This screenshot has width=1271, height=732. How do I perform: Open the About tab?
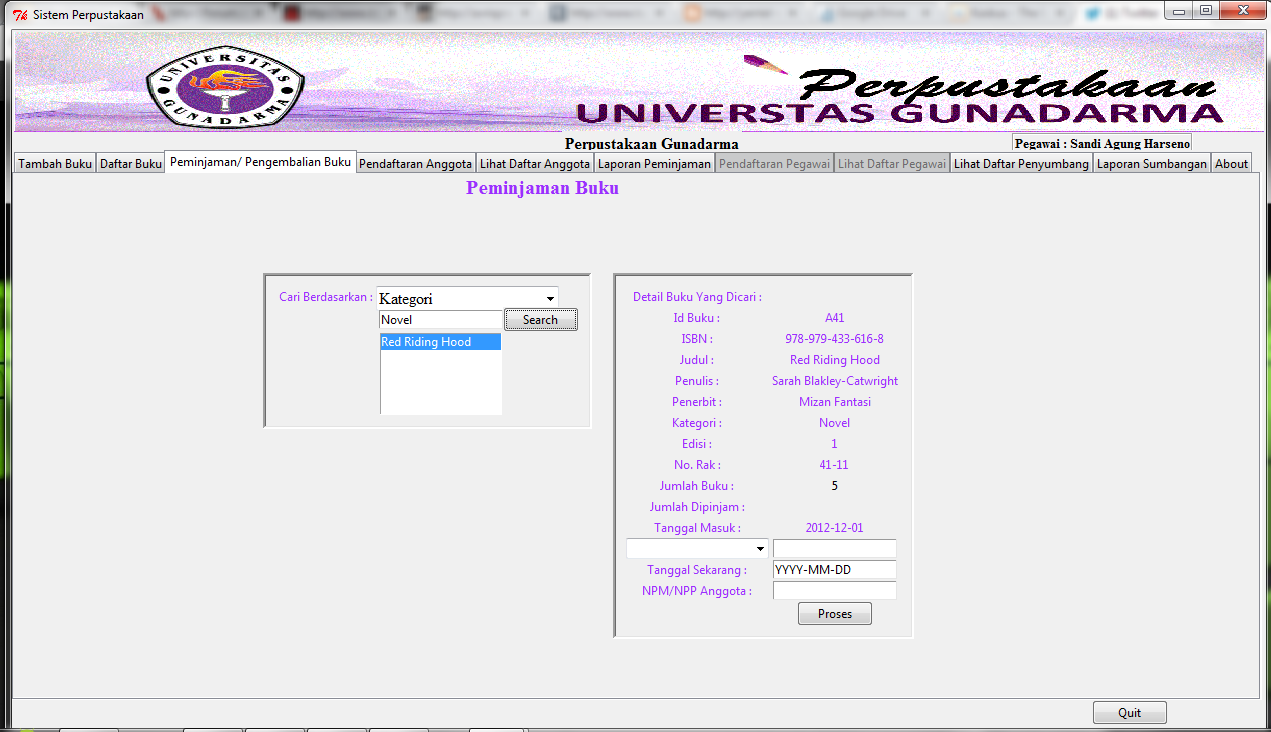(x=1231, y=164)
